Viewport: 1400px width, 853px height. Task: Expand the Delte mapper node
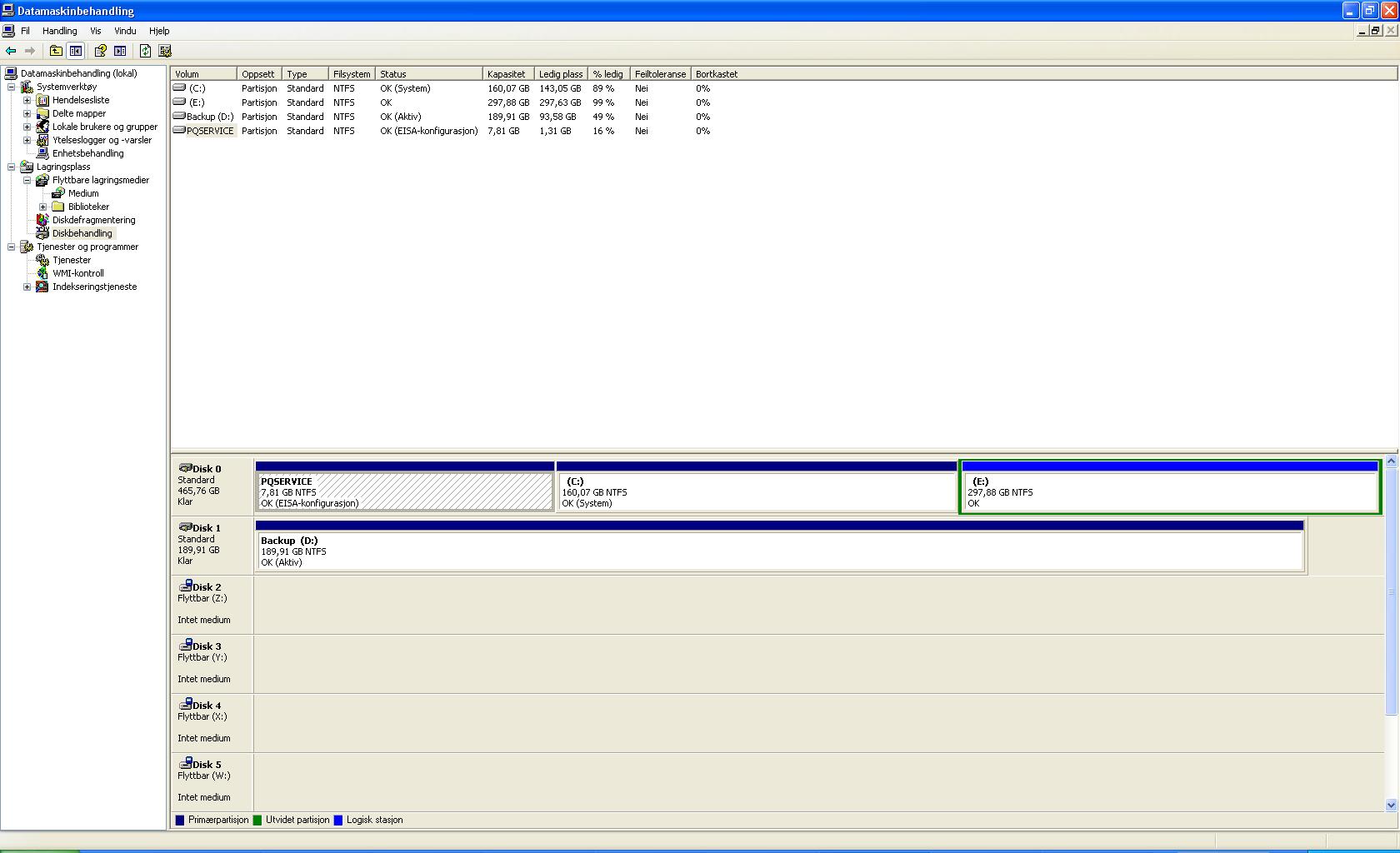pos(27,113)
